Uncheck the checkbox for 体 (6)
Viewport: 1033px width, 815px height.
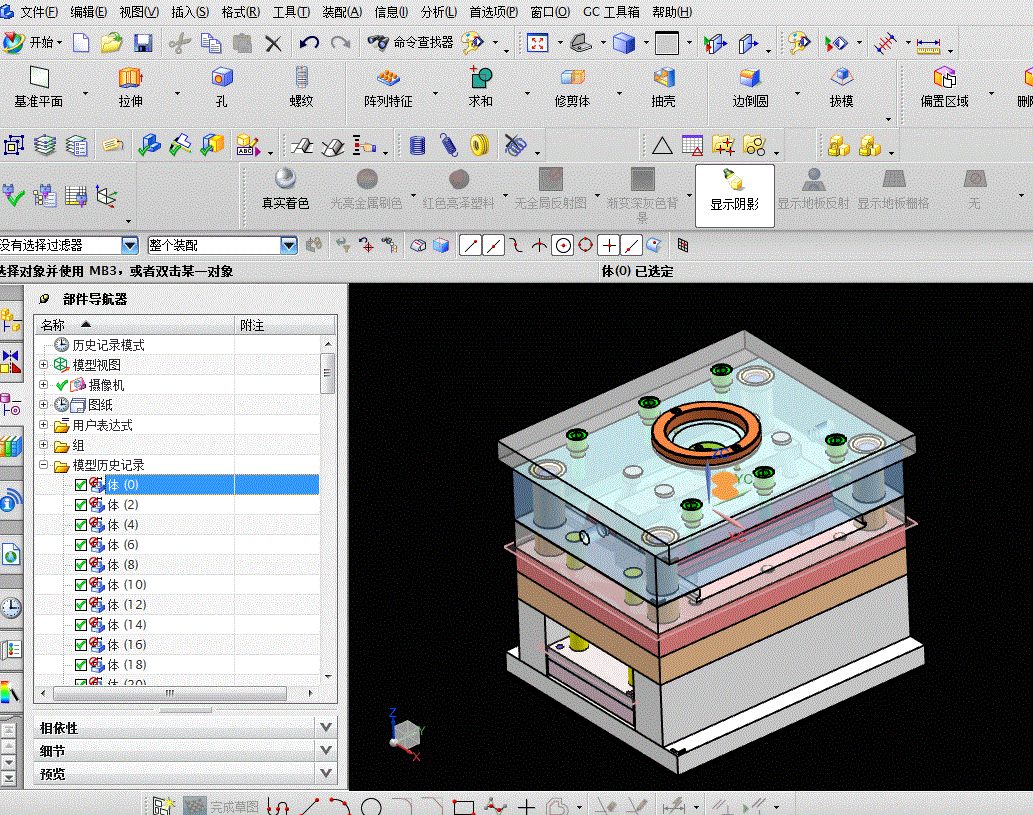(81, 545)
